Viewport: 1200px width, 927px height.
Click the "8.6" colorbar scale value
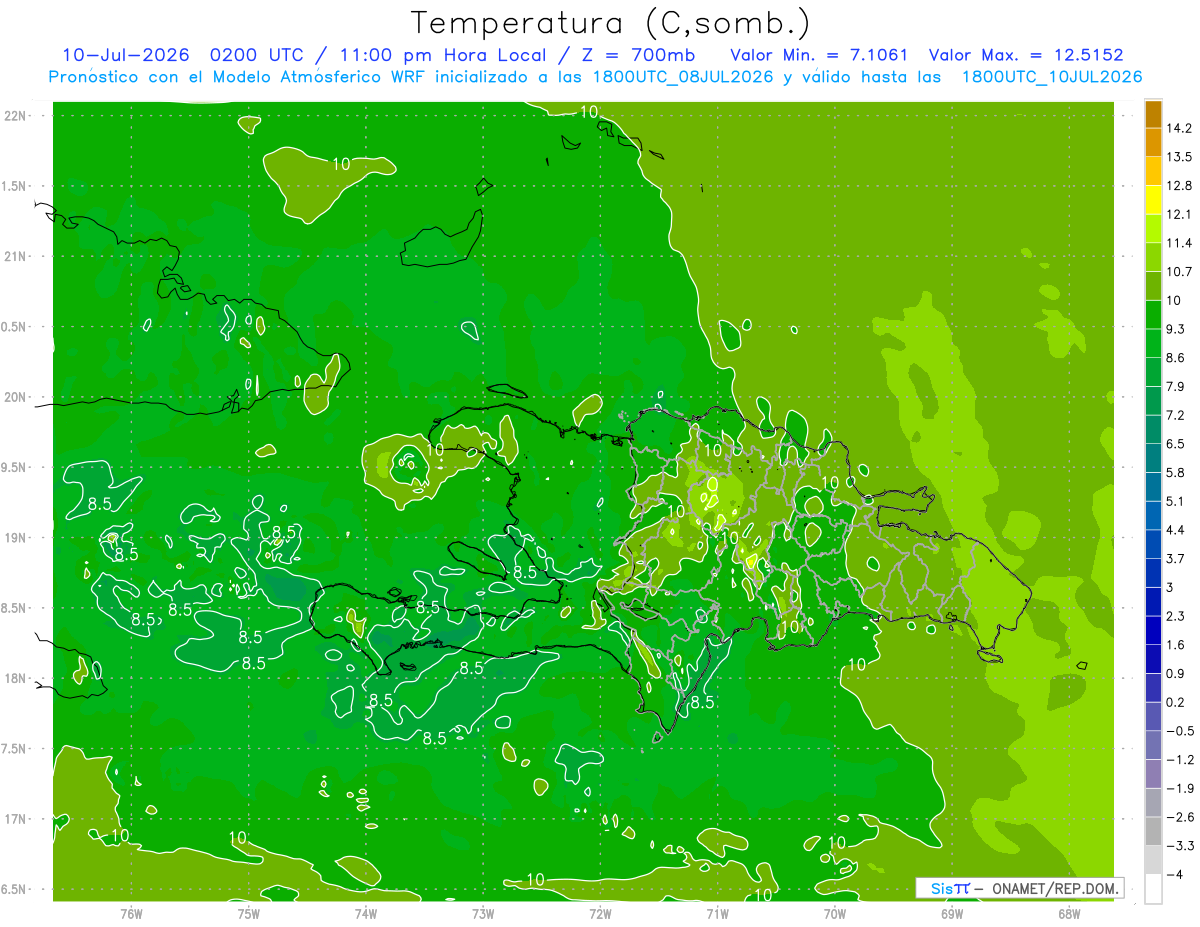click(x=1177, y=358)
